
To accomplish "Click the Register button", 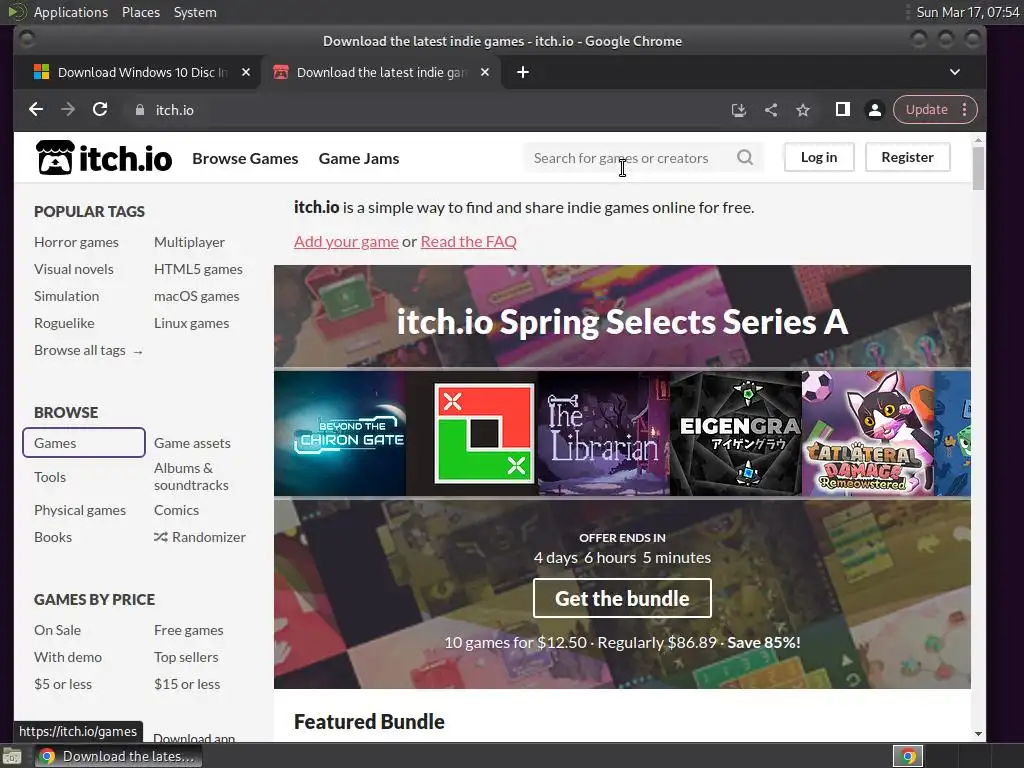I will point(907,157).
